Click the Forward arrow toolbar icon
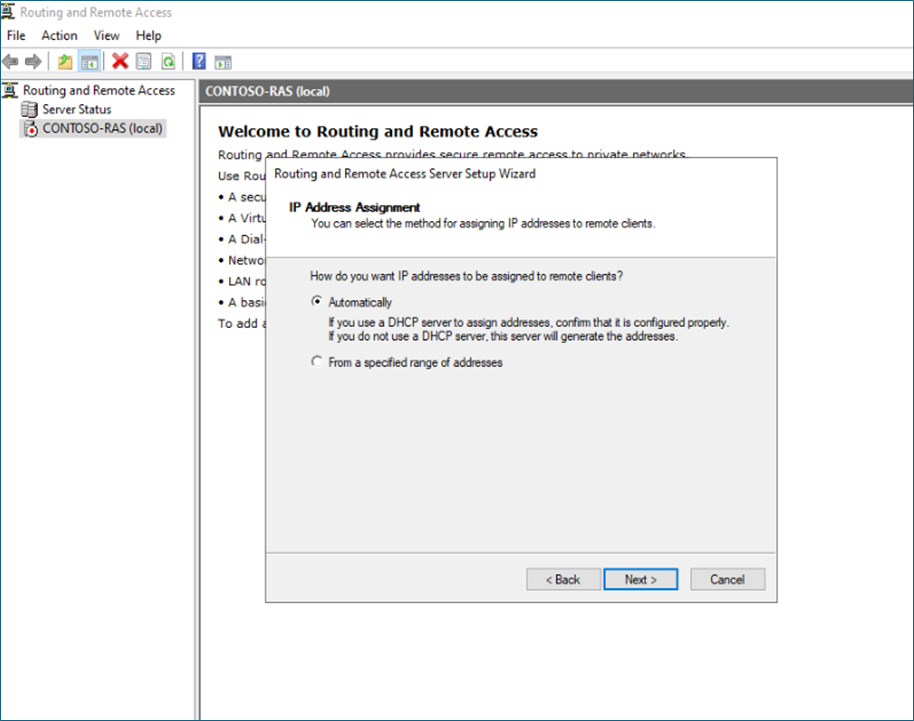Image resolution: width=914 pixels, height=721 pixels. (33, 61)
